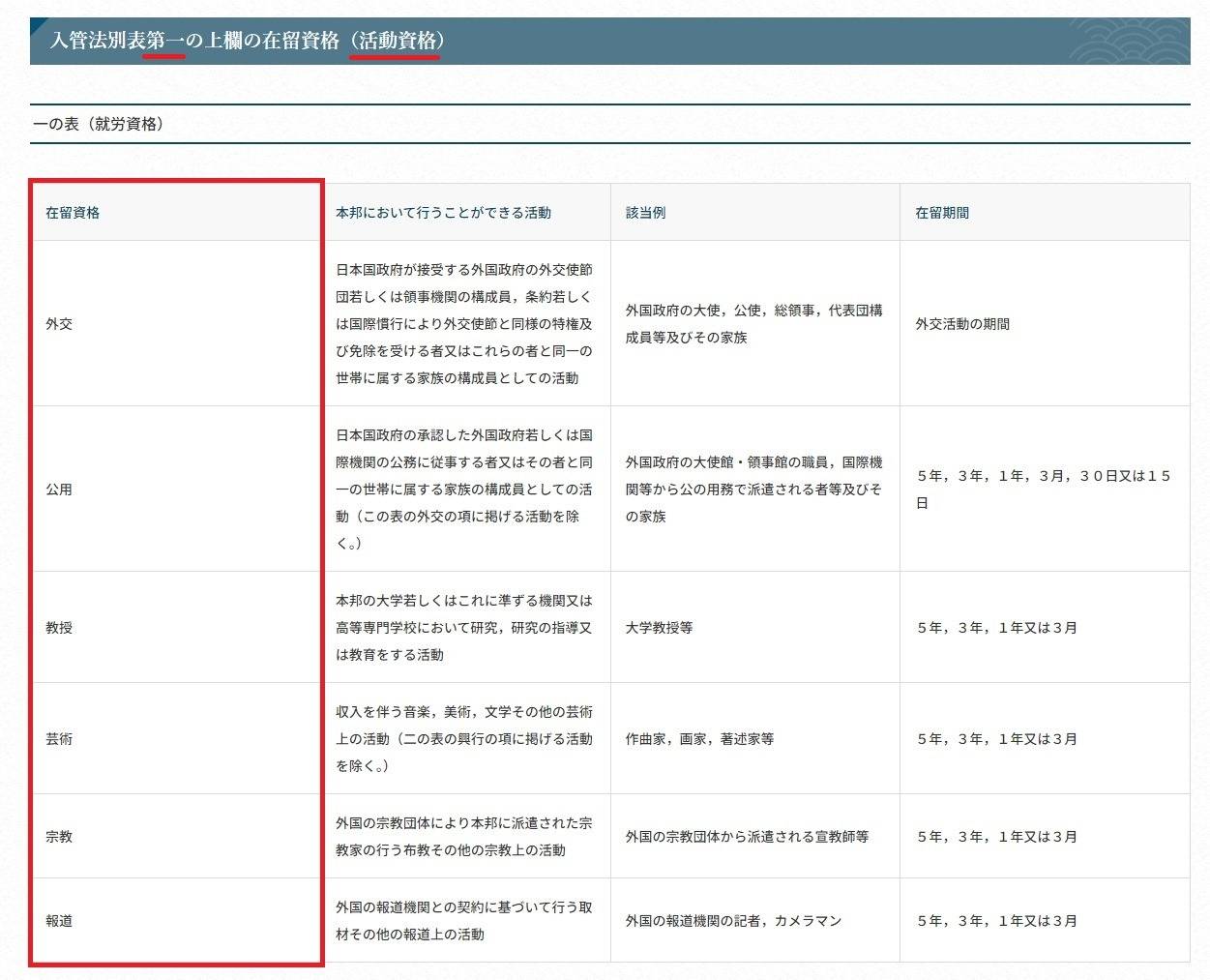The height and width of the screenshot is (980, 1210).
Task: Click the 作曲家，画家，著述家等 example cell
Action: point(699,739)
